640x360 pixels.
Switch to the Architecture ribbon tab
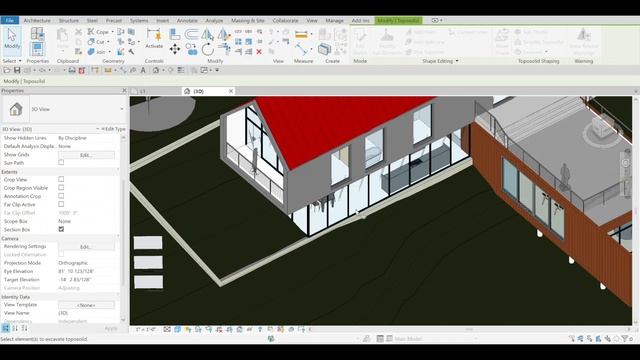pos(37,20)
